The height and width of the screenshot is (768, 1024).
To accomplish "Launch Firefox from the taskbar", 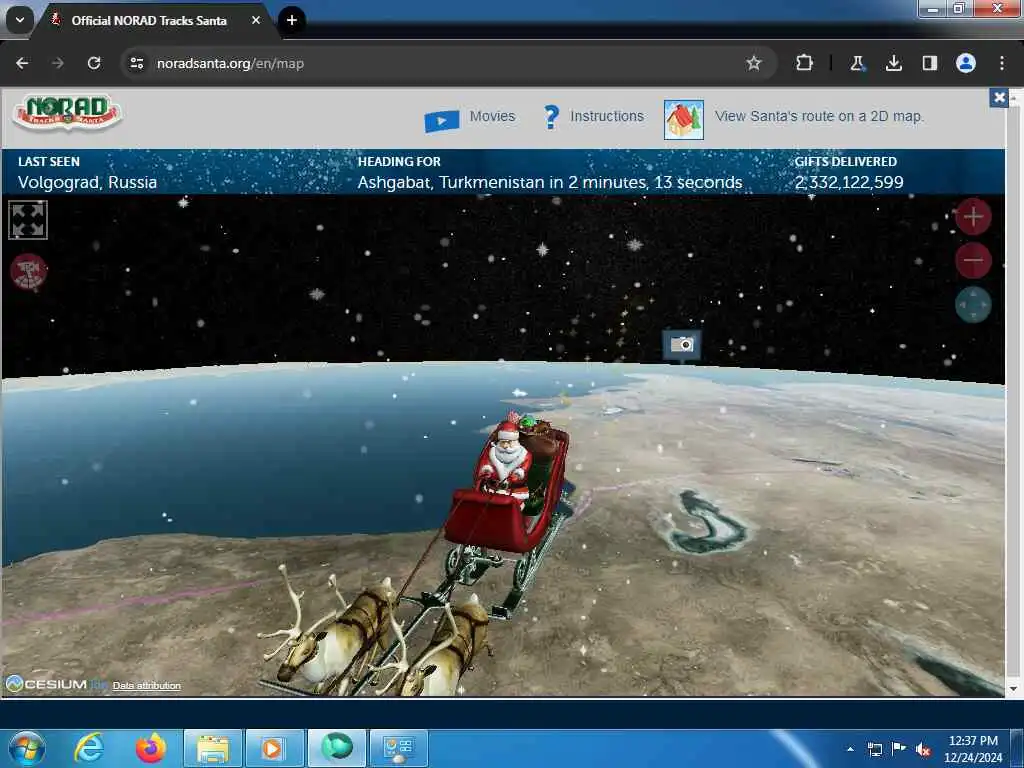I will (151, 748).
